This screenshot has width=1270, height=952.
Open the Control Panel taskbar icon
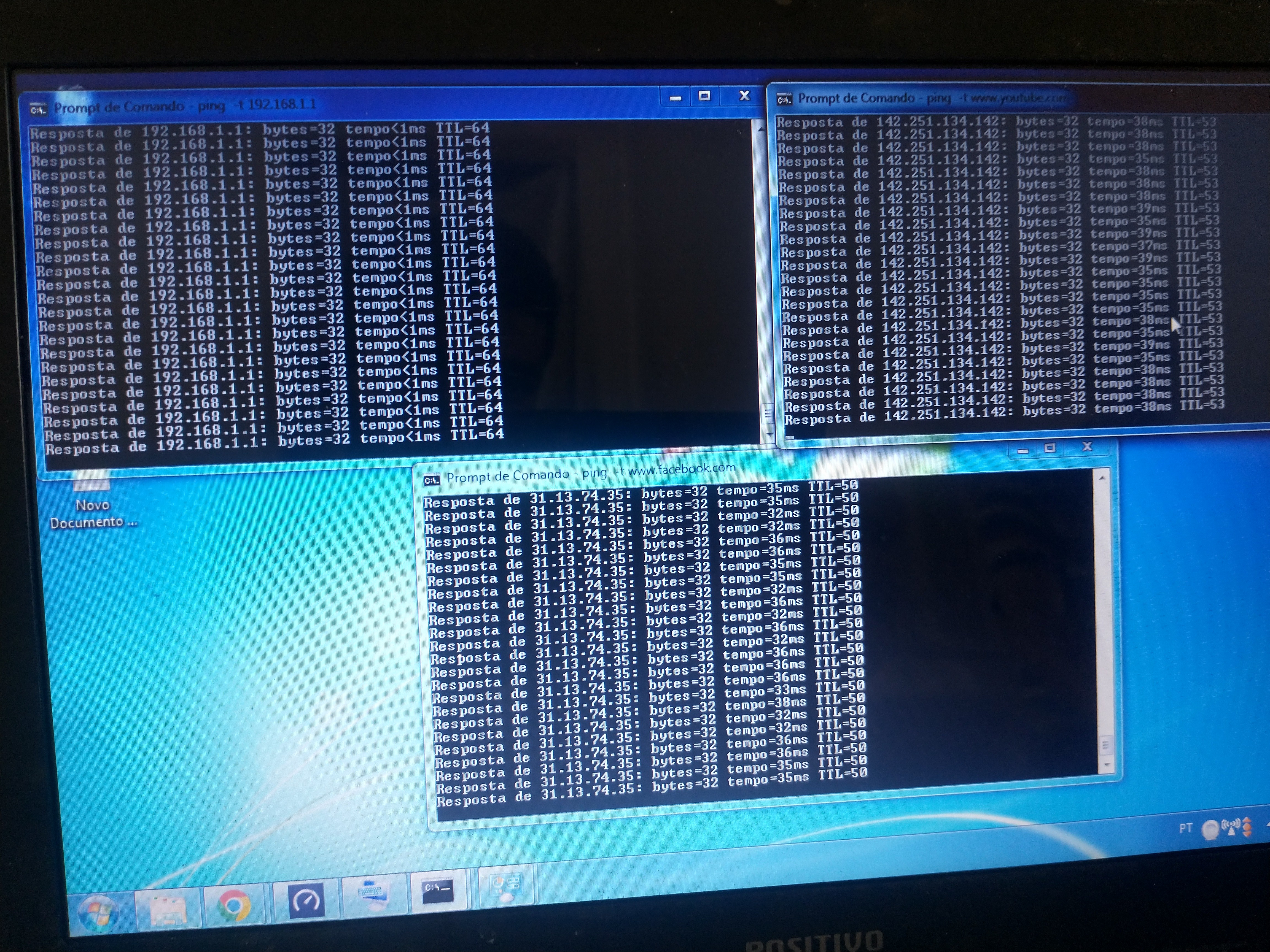coord(505,887)
